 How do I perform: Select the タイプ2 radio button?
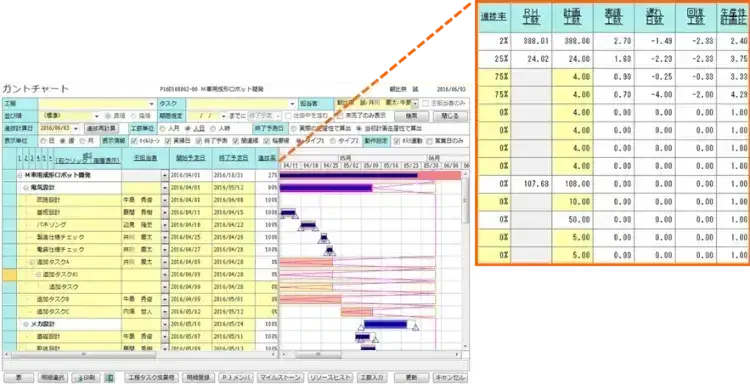click(333, 141)
